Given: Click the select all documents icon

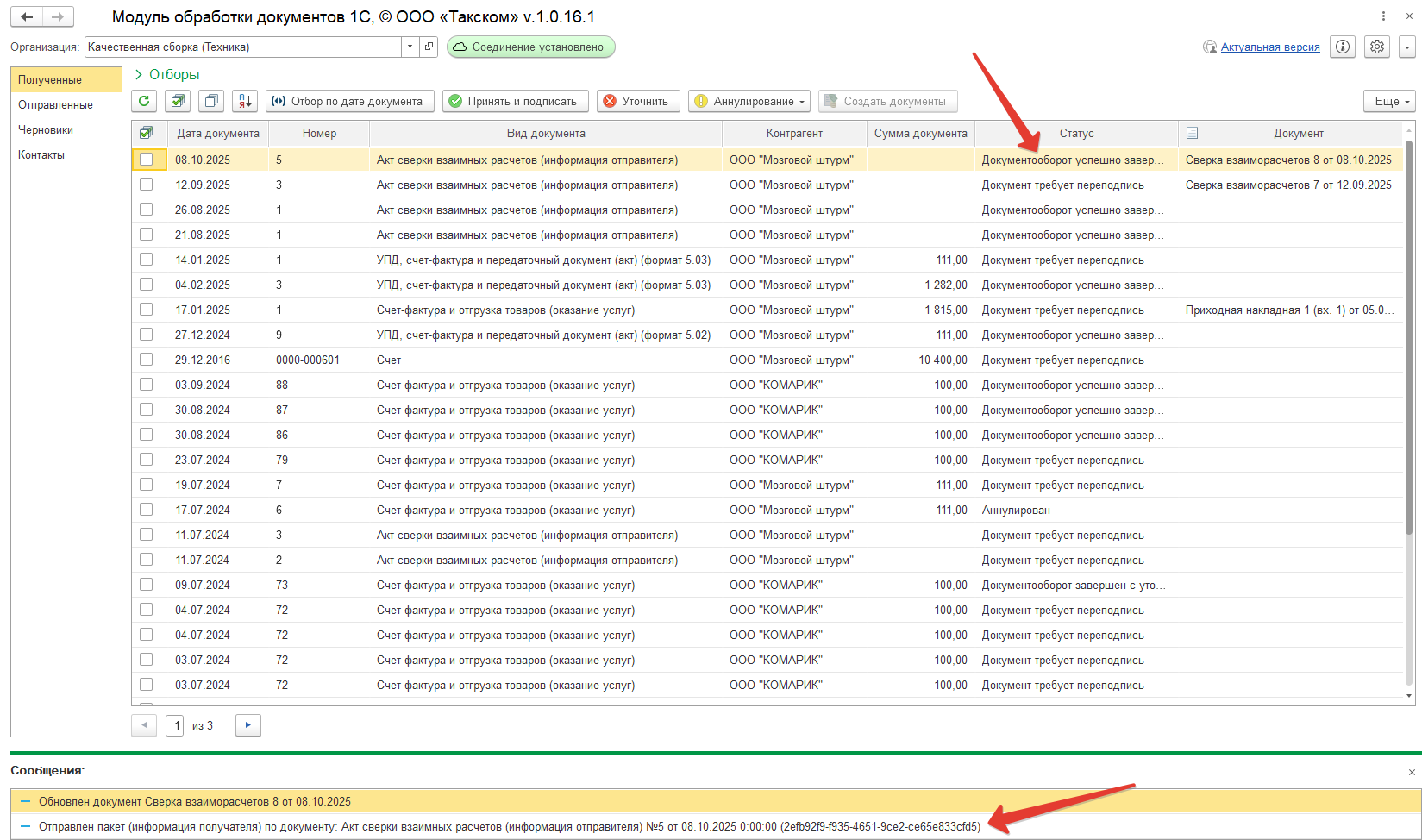Looking at the screenshot, I should (178, 101).
